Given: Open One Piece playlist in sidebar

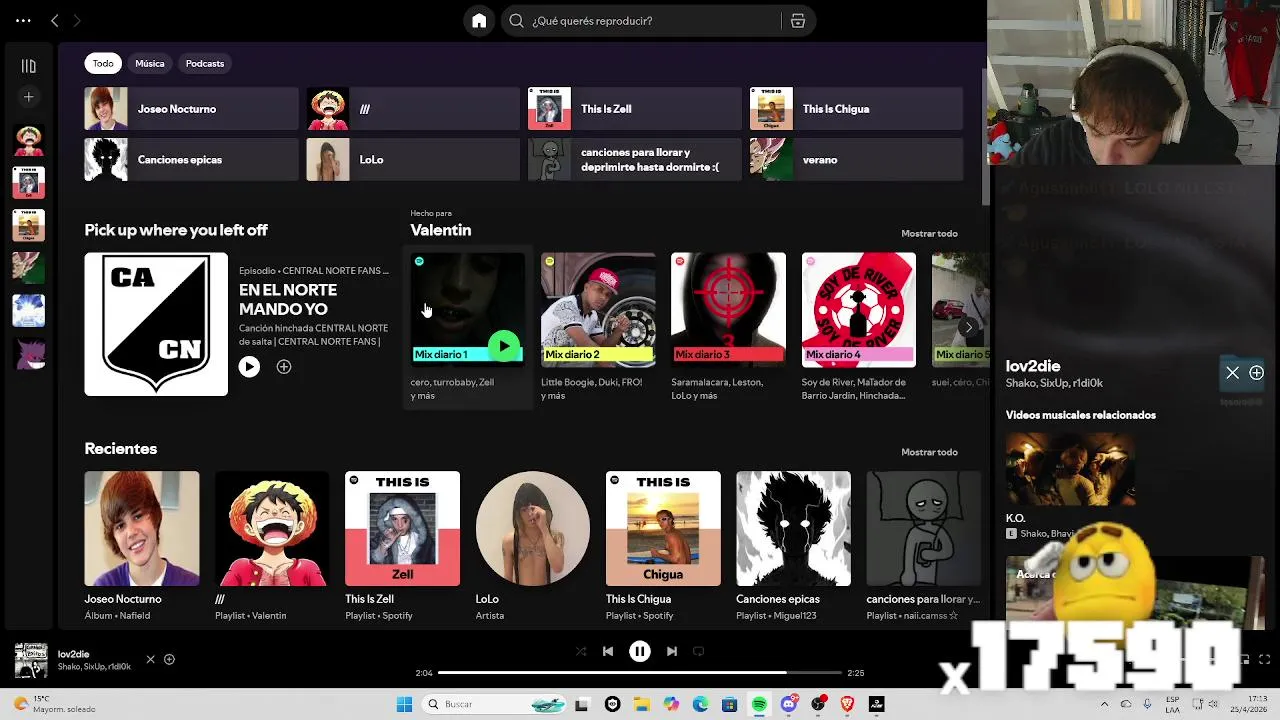Looking at the screenshot, I should (28, 141).
